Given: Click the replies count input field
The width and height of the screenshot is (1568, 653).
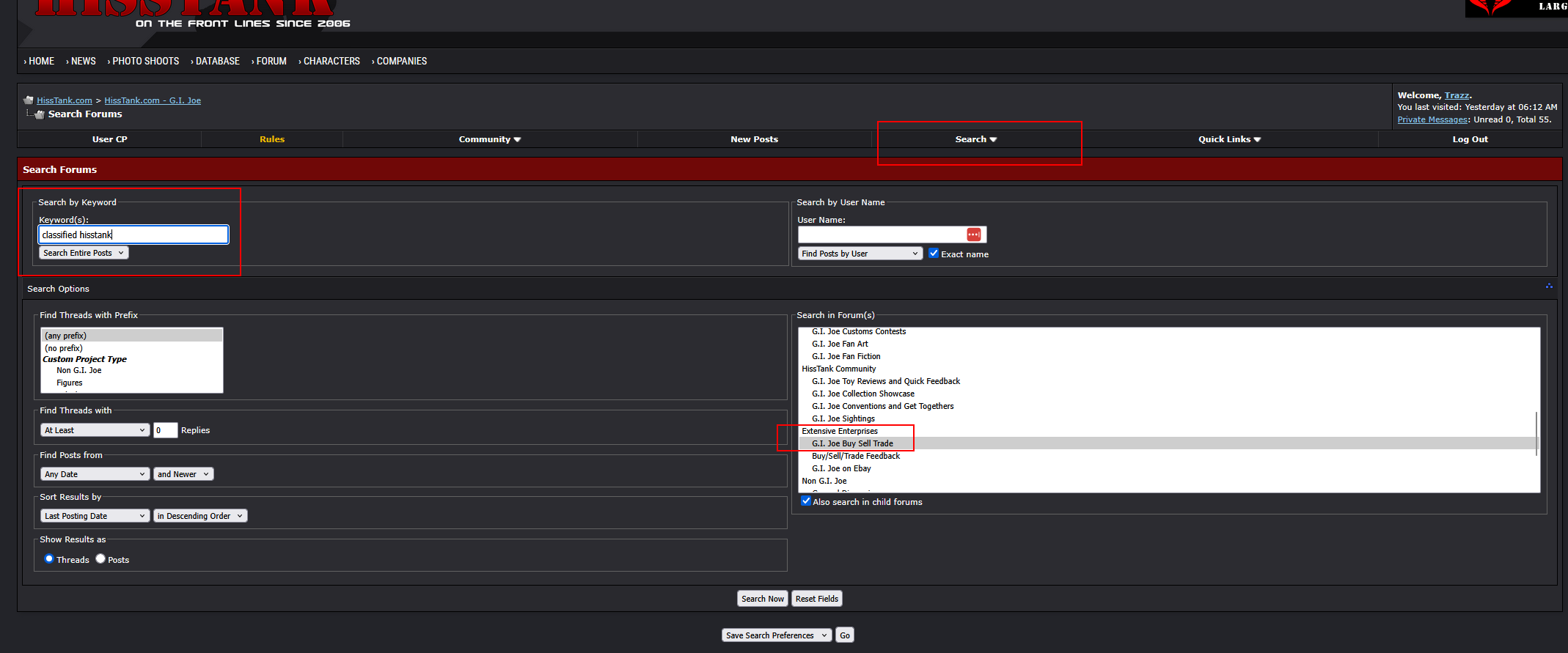Looking at the screenshot, I should pyautogui.click(x=166, y=430).
